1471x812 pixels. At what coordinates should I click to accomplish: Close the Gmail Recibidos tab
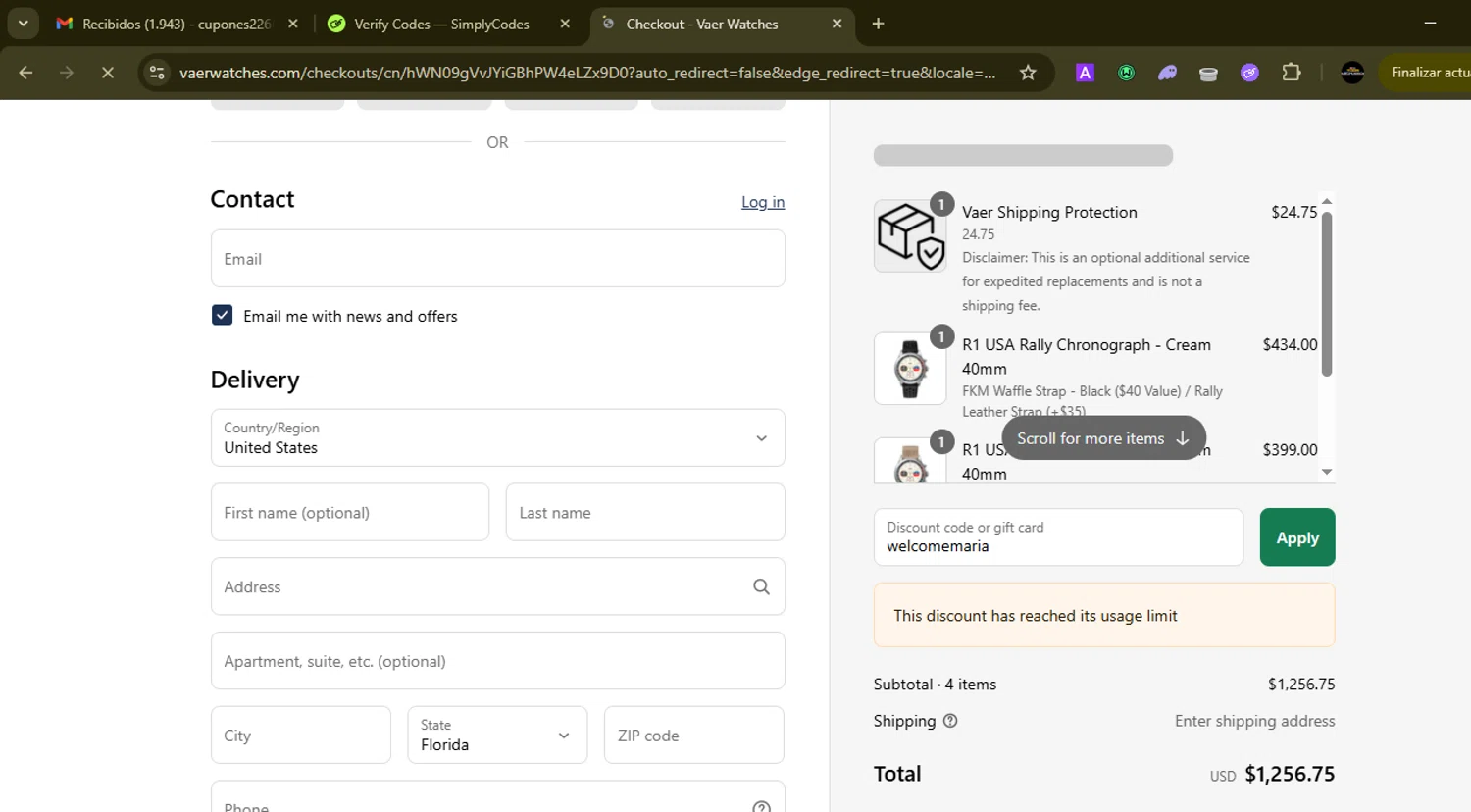tap(293, 24)
